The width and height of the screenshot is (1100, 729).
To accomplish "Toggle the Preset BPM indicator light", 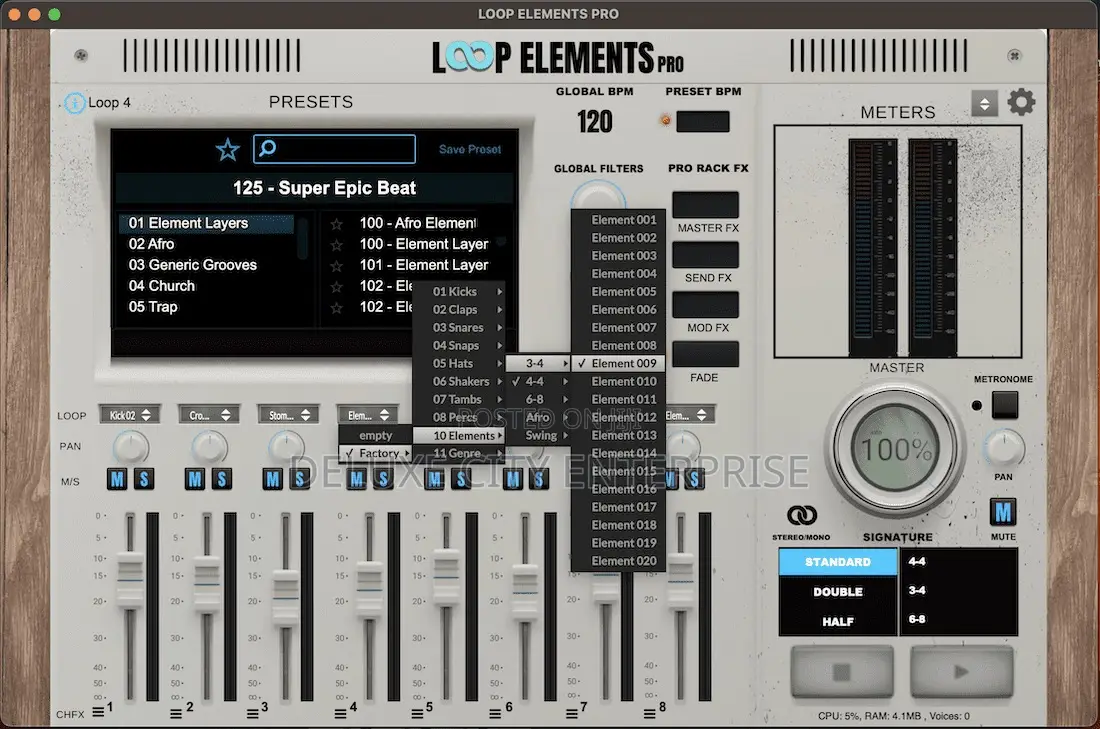I will click(665, 121).
